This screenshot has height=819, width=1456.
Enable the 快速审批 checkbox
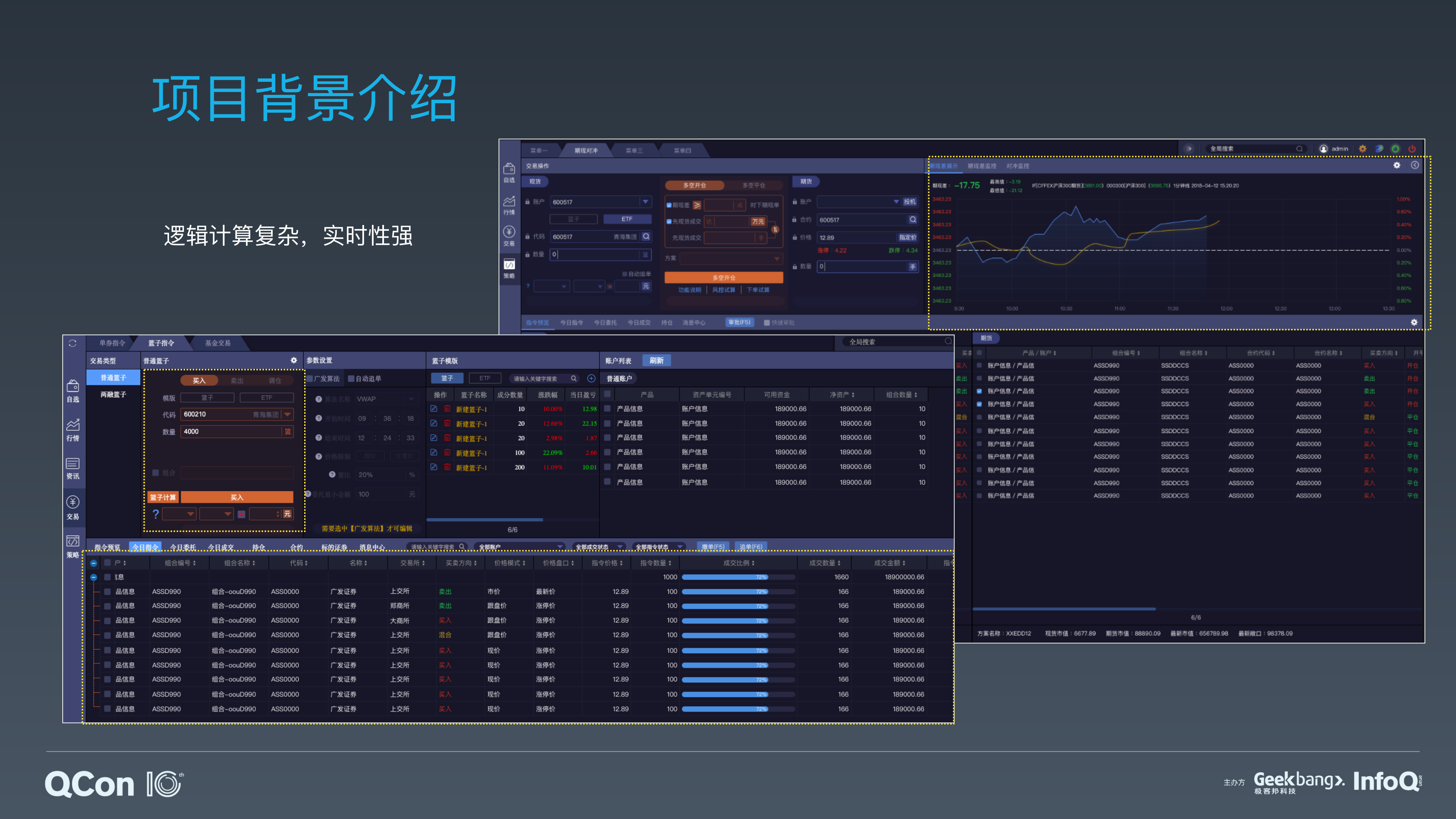click(768, 322)
